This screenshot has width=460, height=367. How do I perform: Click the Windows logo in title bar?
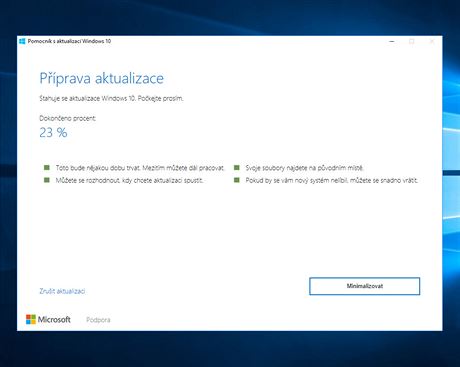click(22, 41)
